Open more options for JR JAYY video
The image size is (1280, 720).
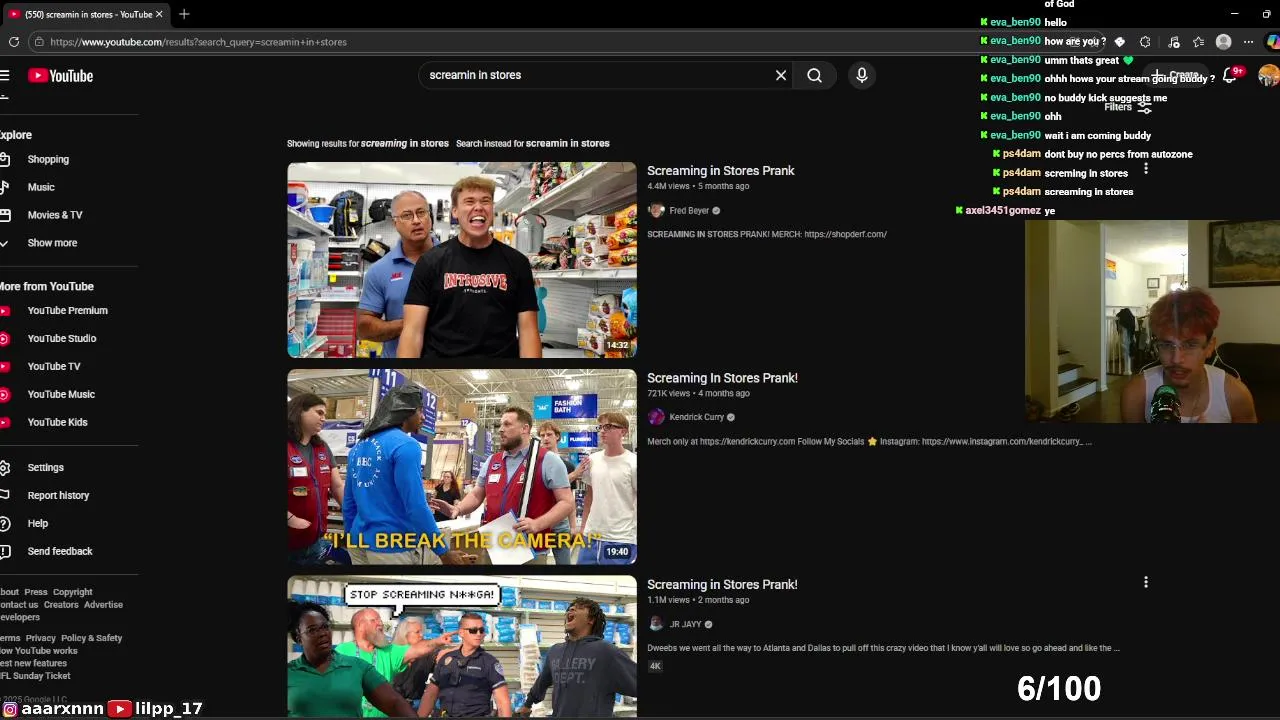(1146, 582)
